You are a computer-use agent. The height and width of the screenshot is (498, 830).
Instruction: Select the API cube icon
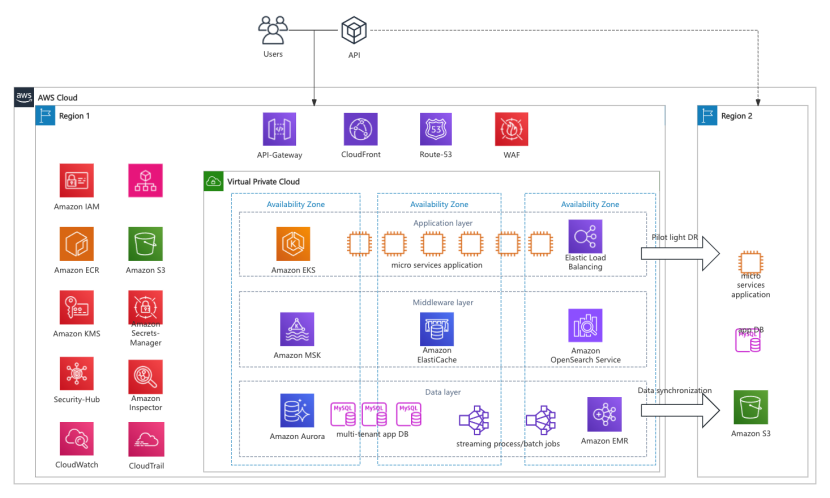354,30
